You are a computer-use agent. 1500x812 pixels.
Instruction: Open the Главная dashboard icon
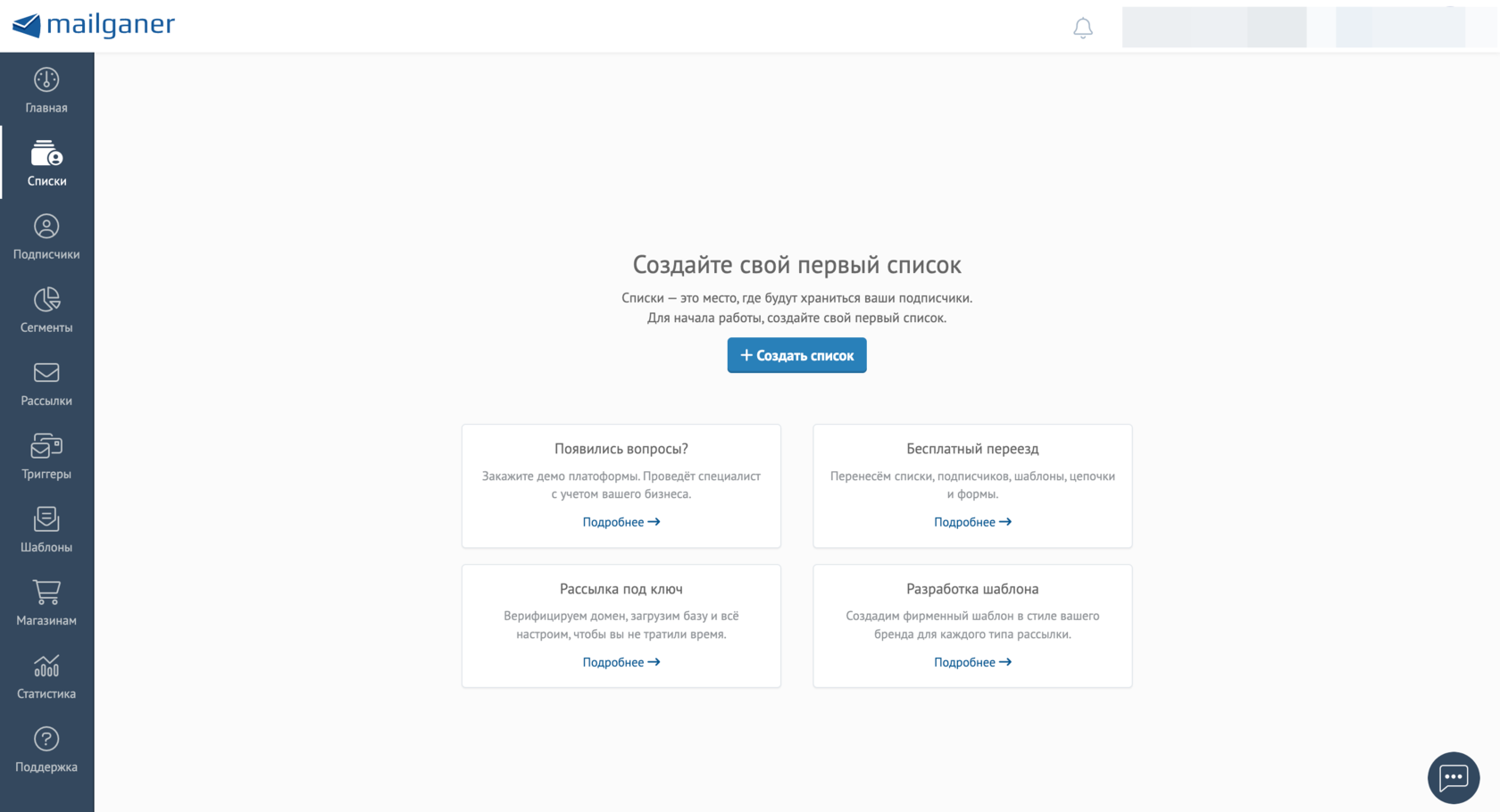[x=46, y=80]
